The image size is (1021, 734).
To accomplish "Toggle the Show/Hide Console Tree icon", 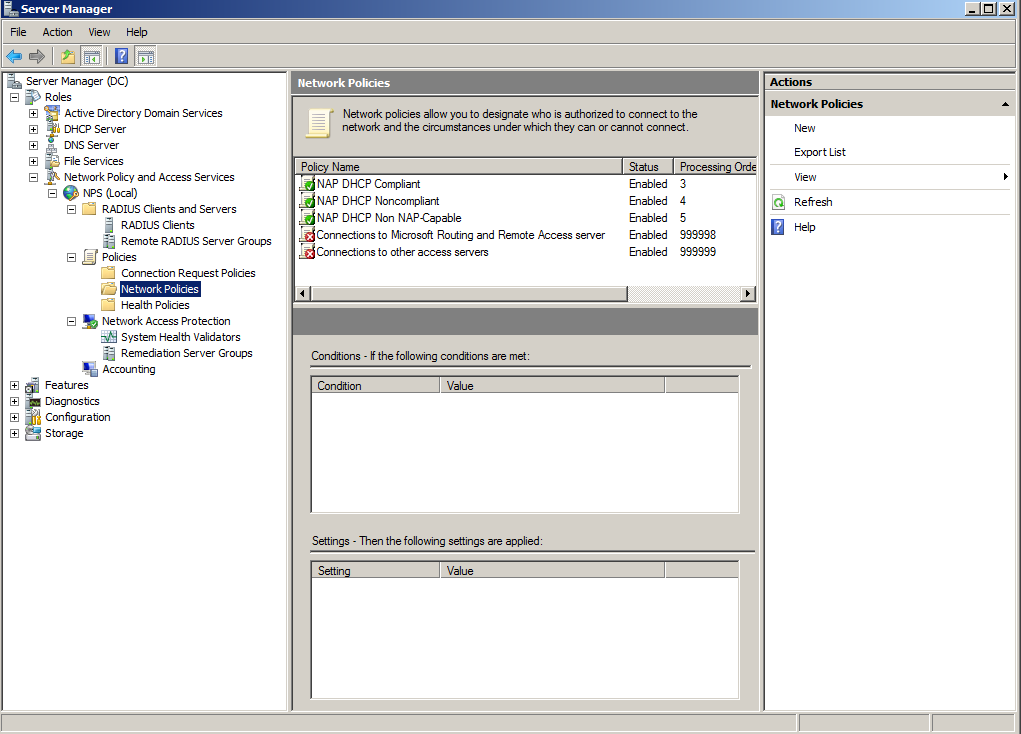I will pos(91,57).
